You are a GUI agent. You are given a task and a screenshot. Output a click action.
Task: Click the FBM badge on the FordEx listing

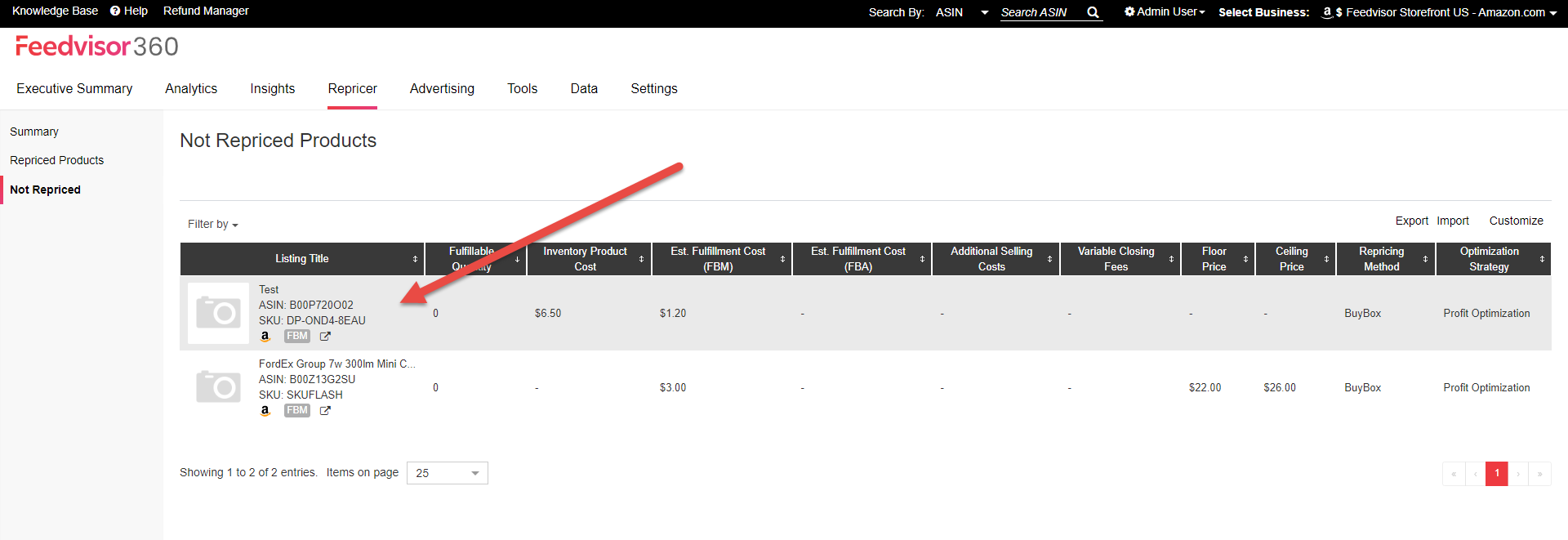coord(297,410)
